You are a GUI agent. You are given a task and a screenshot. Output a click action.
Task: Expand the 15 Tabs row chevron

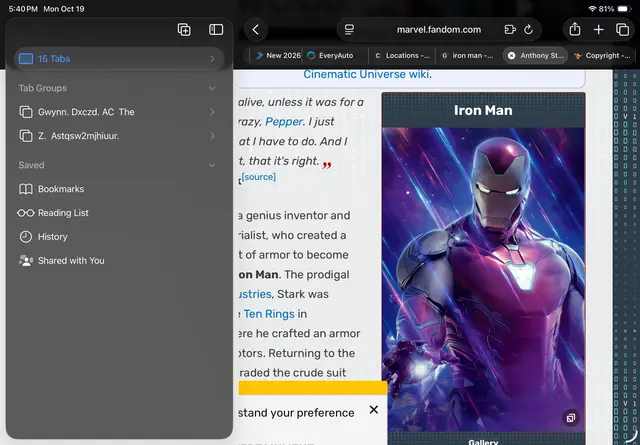pos(212,59)
